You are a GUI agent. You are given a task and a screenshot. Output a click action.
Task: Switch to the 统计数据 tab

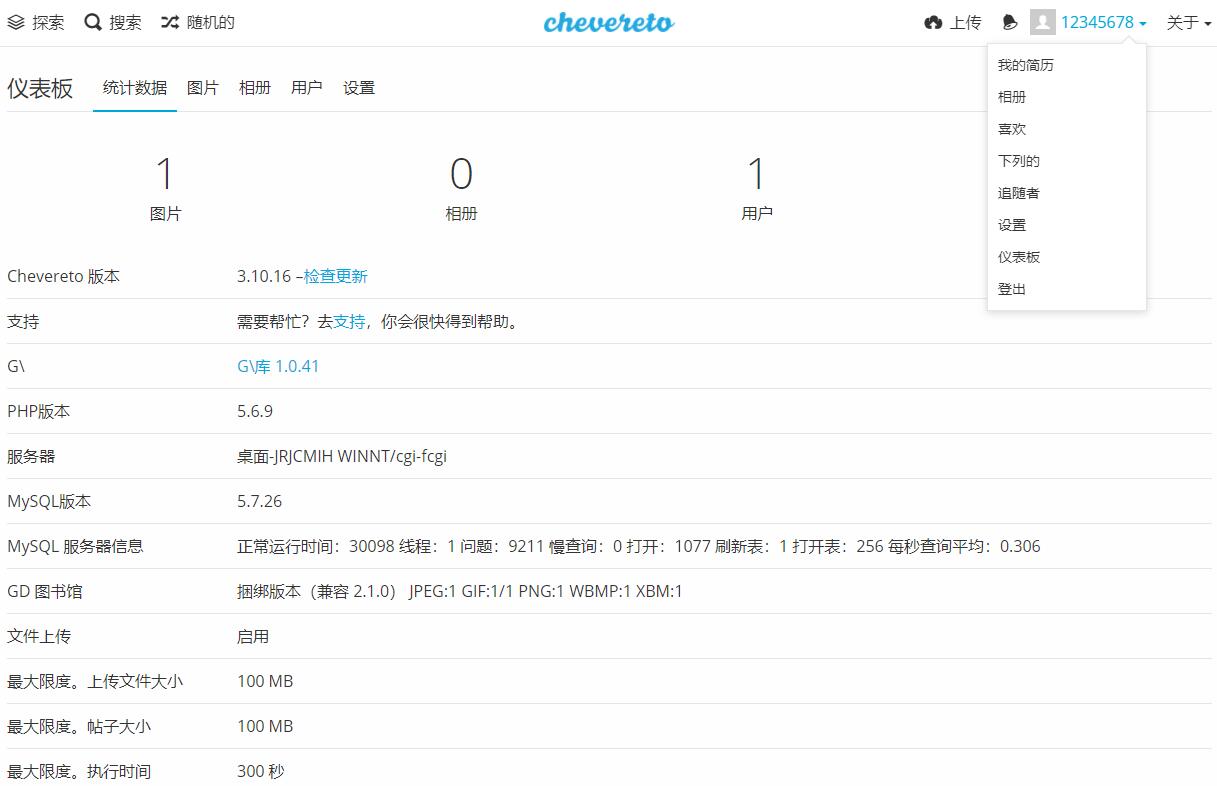pos(135,88)
